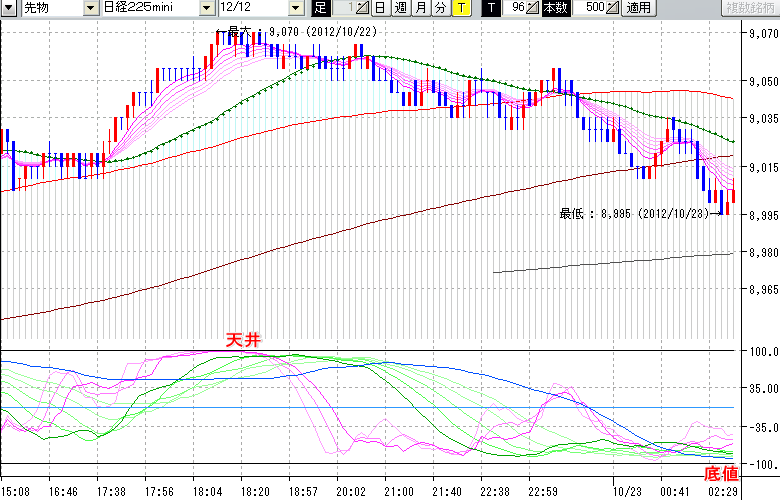
Task: Switch chart to 月 (monthly) candles
Action: point(420,8)
